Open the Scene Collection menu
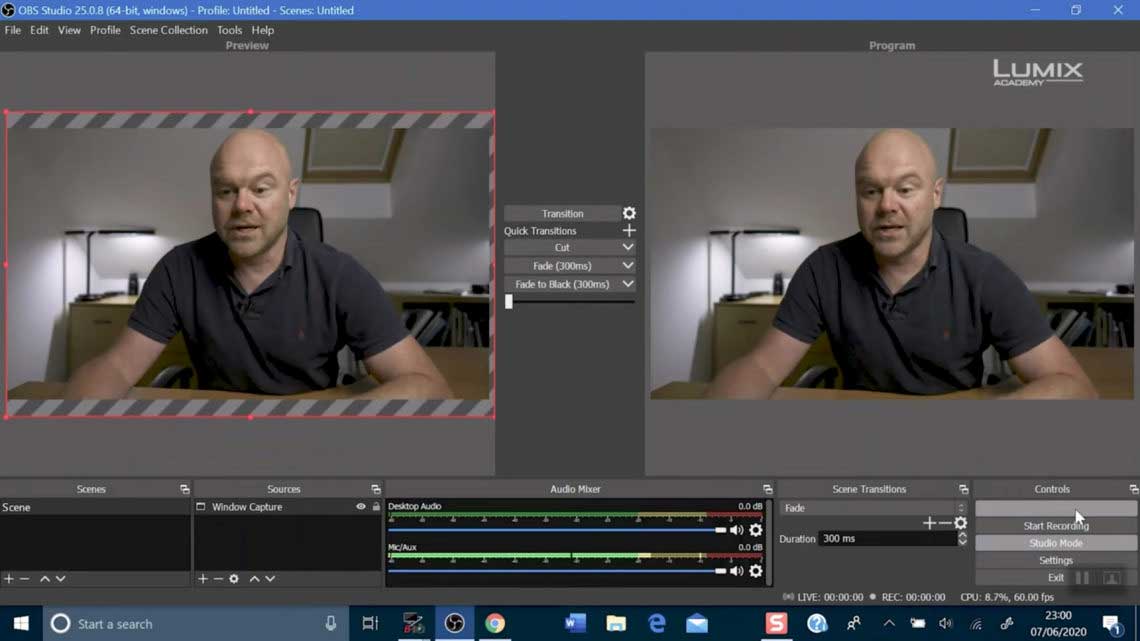 168,30
